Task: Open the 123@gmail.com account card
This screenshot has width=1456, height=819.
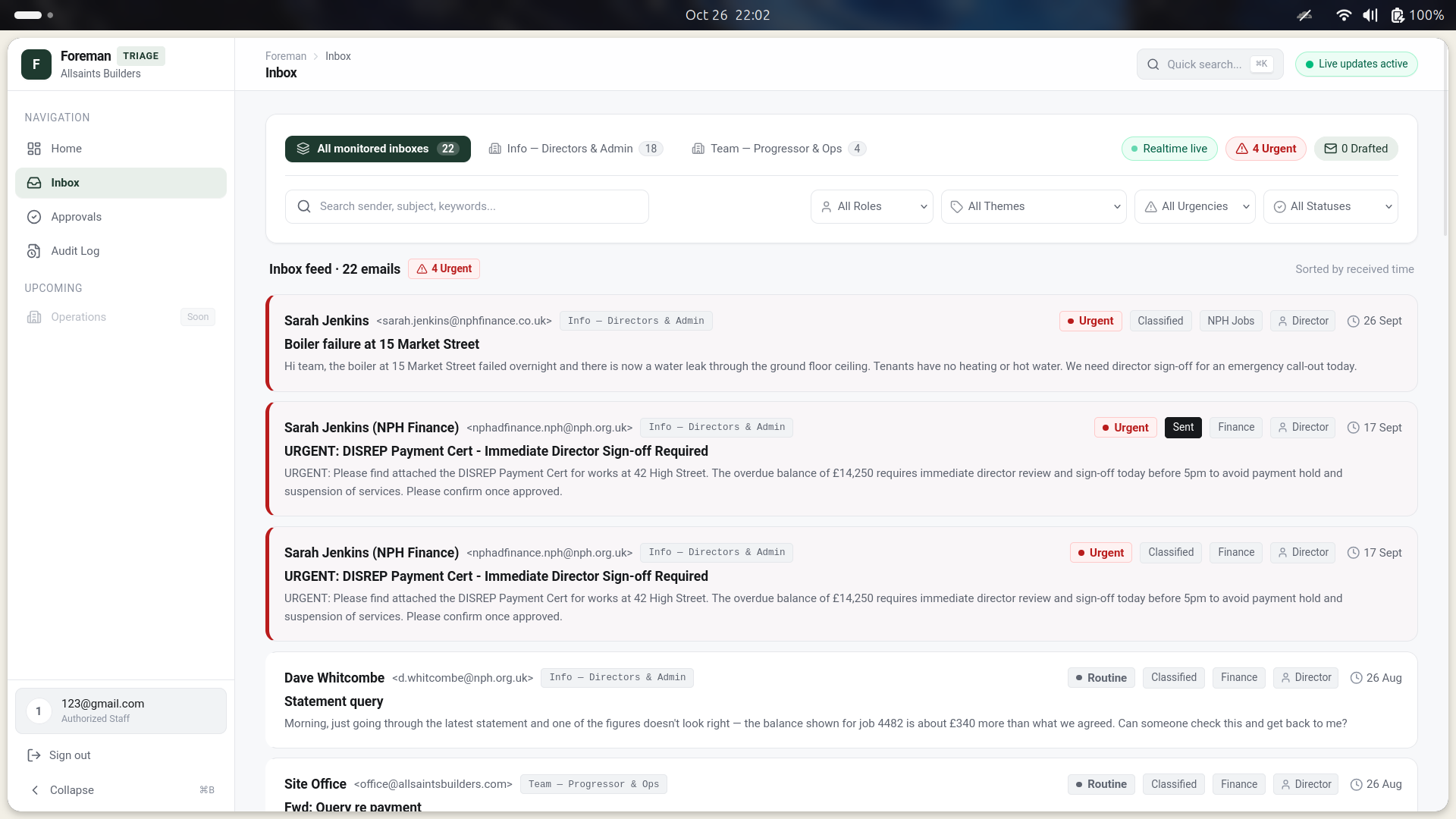Action: [x=121, y=711]
